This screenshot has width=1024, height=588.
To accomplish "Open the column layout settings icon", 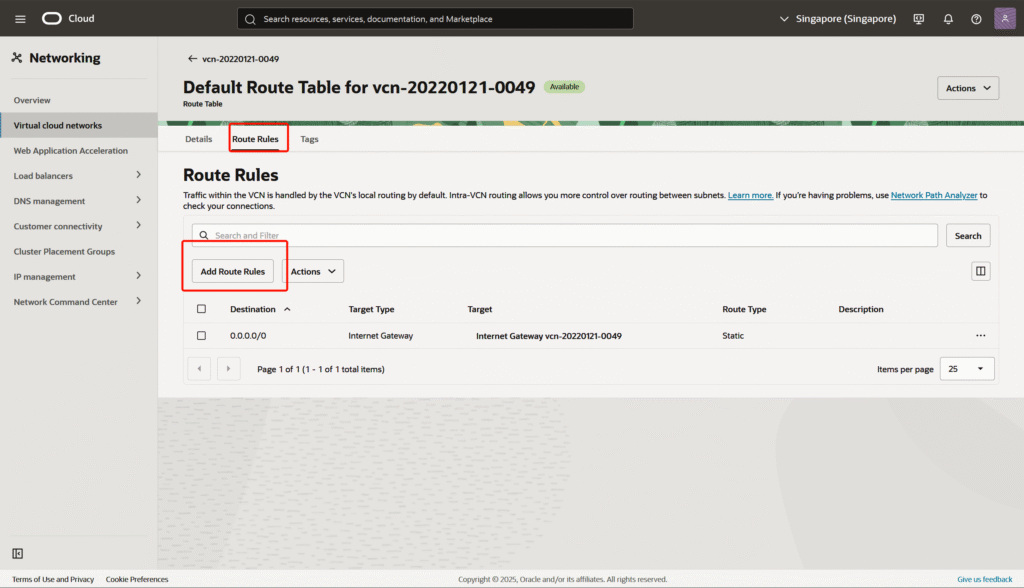I will (980, 271).
